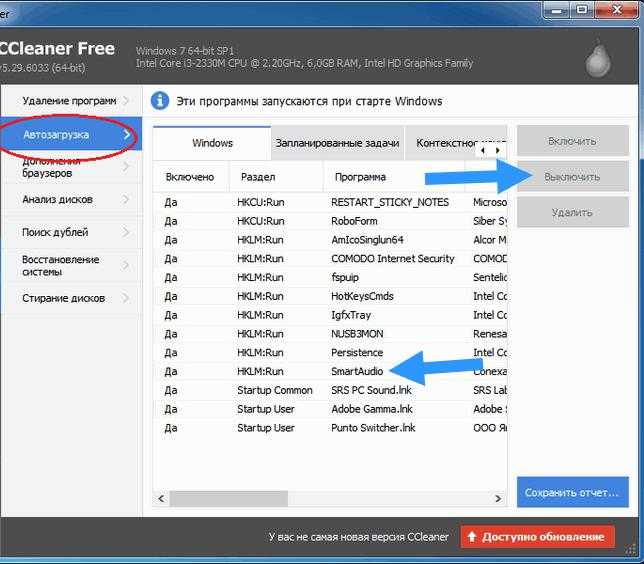Select Punto Switcher.lnk entry
644x564 pixels.
coord(330,428)
